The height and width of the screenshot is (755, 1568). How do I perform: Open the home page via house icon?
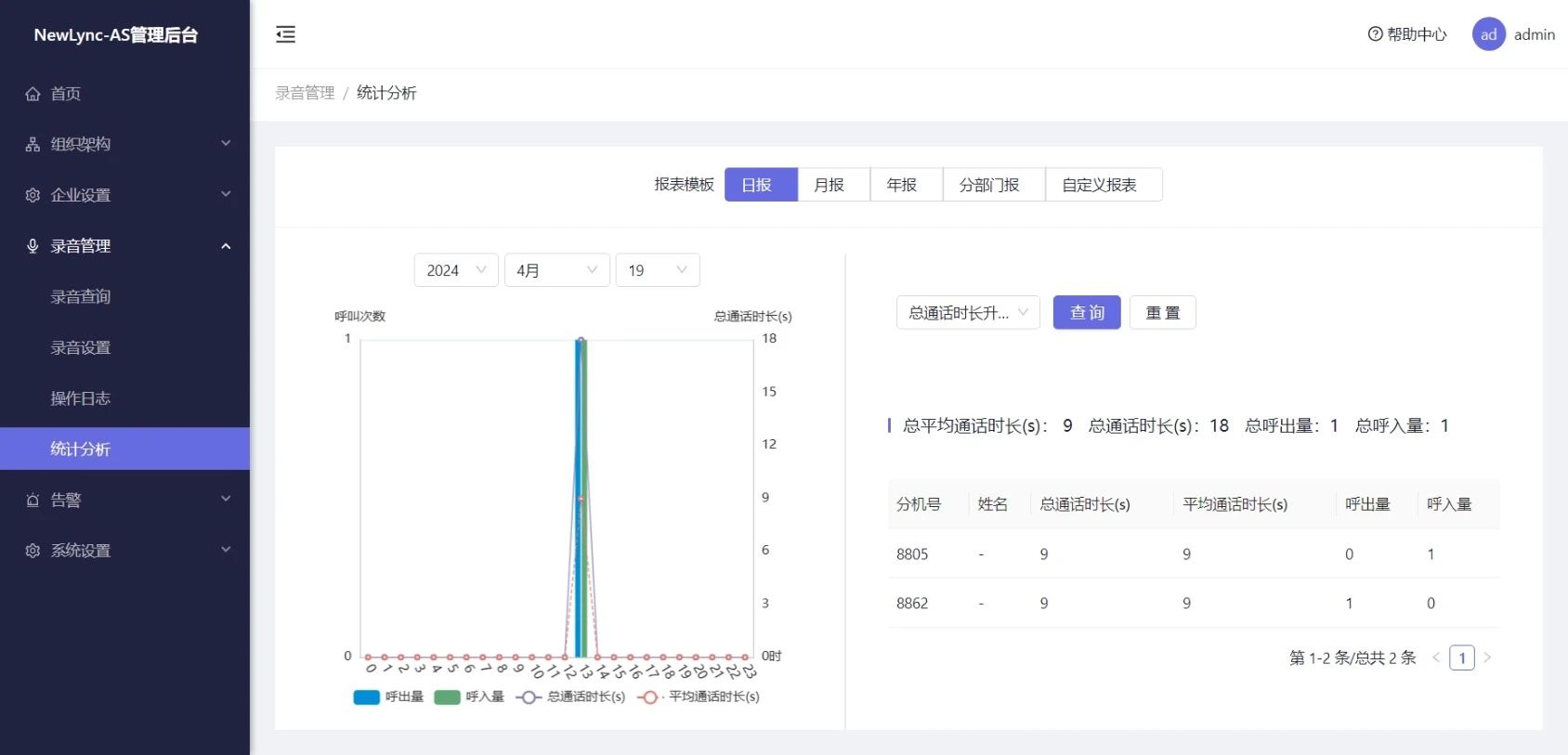(x=33, y=94)
